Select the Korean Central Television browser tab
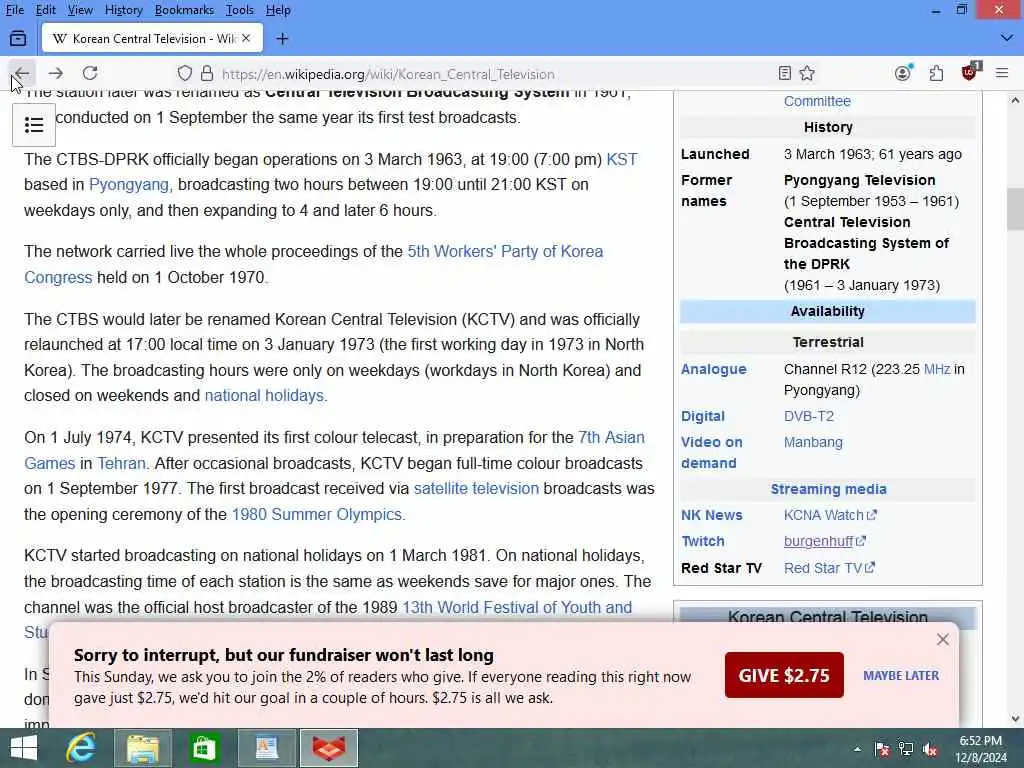Image resolution: width=1024 pixels, height=768 pixels. tap(152, 39)
